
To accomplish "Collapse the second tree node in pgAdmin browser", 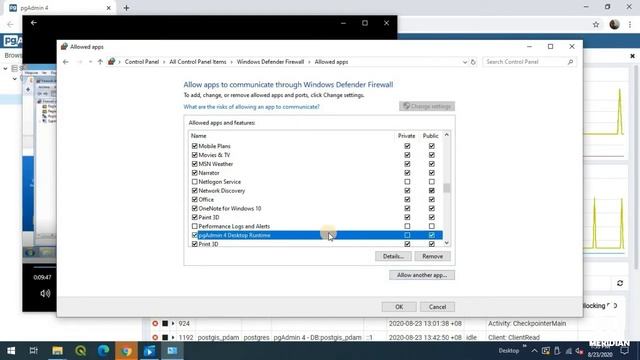I will (x=15, y=78).
